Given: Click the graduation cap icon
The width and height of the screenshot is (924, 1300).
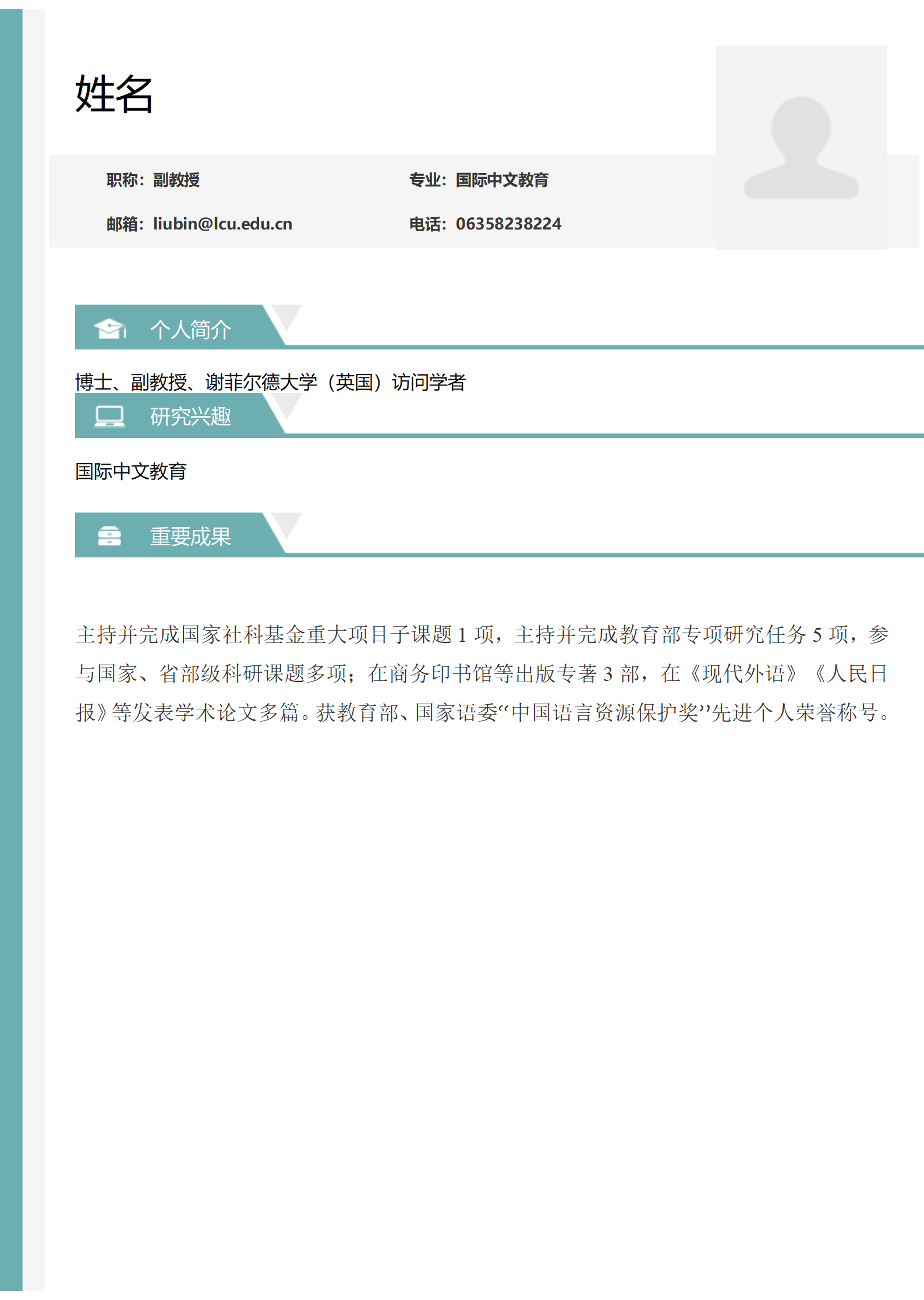Looking at the screenshot, I should (x=109, y=328).
